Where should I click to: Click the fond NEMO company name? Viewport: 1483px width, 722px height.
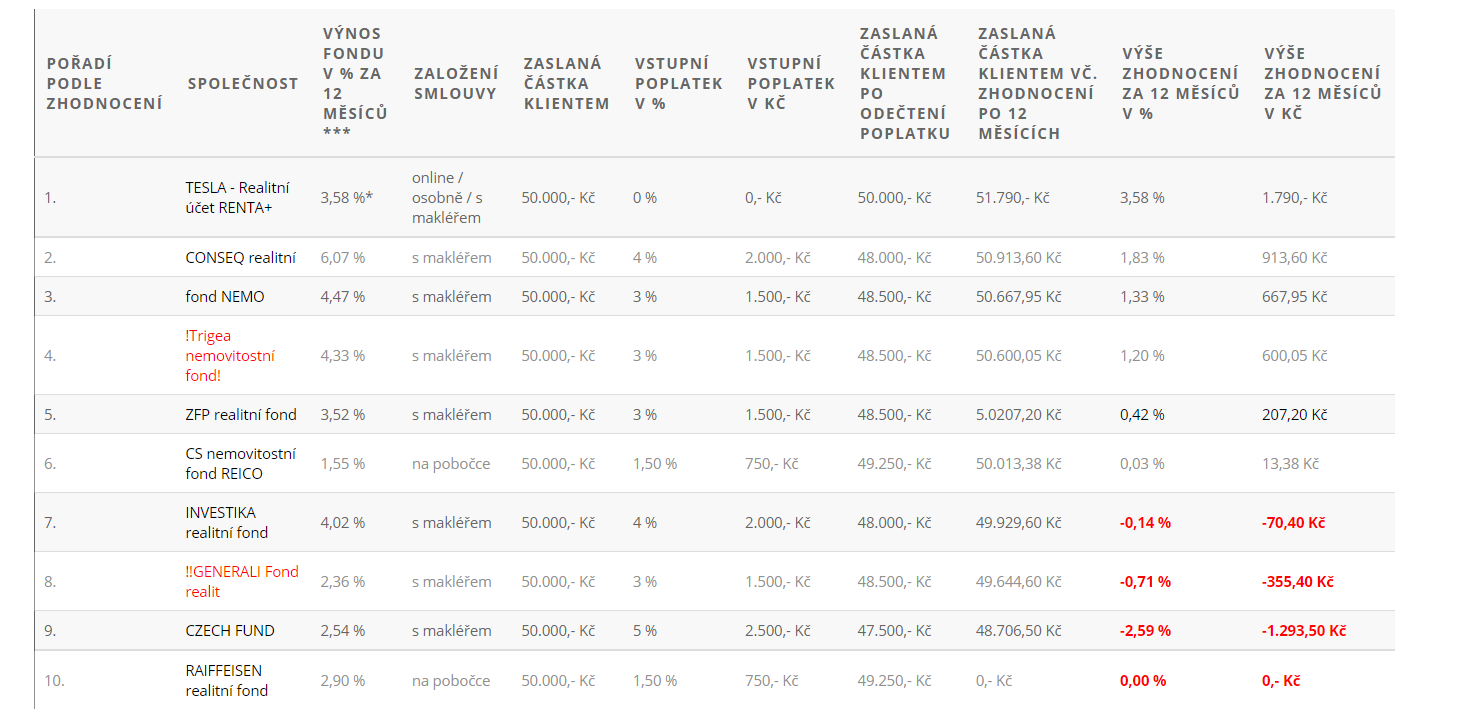click(x=225, y=297)
